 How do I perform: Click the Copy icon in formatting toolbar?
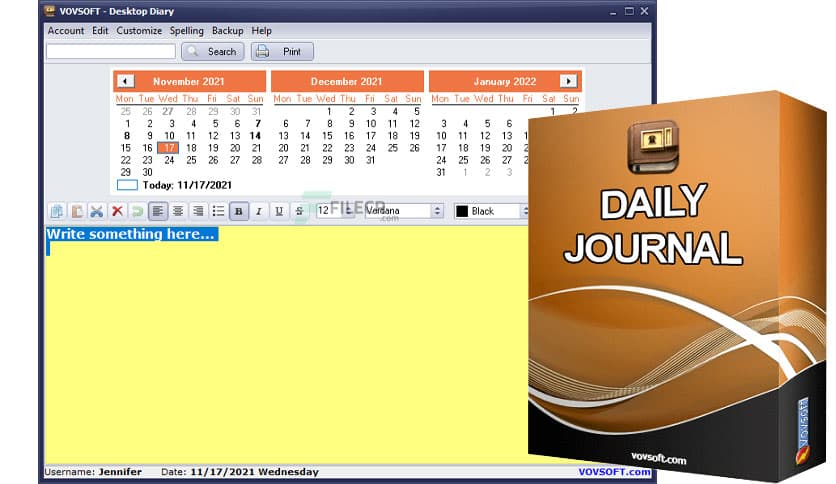(x=57, y=211)
